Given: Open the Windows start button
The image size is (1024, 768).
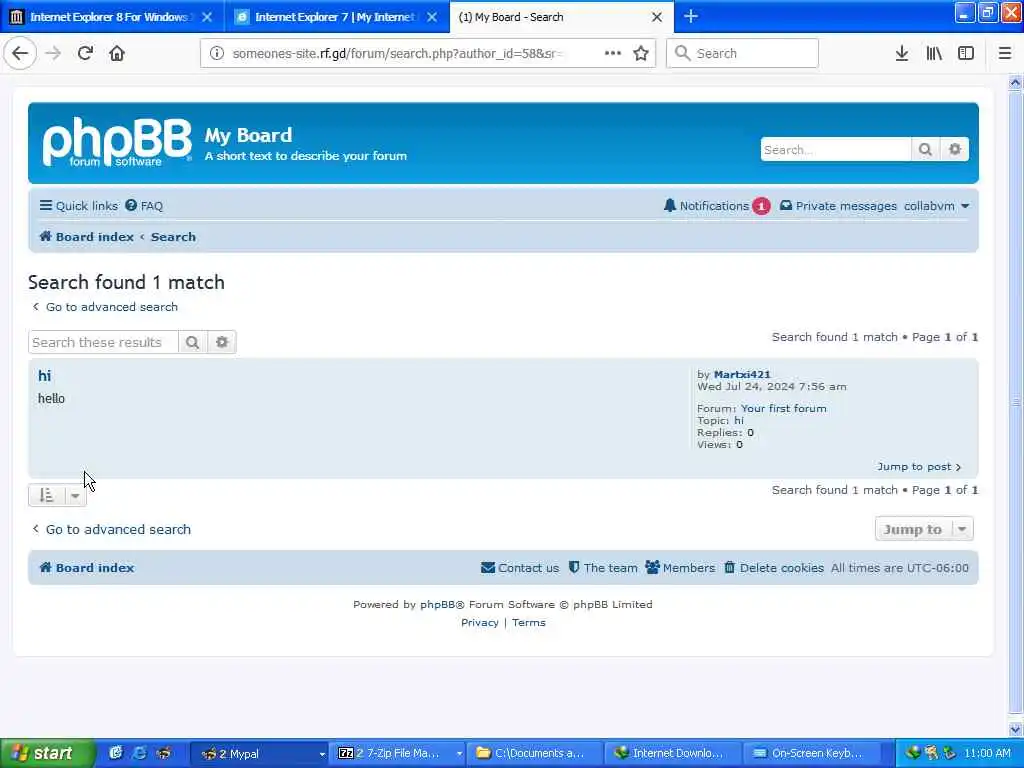Looking at the screenshot, I should 47,754.
